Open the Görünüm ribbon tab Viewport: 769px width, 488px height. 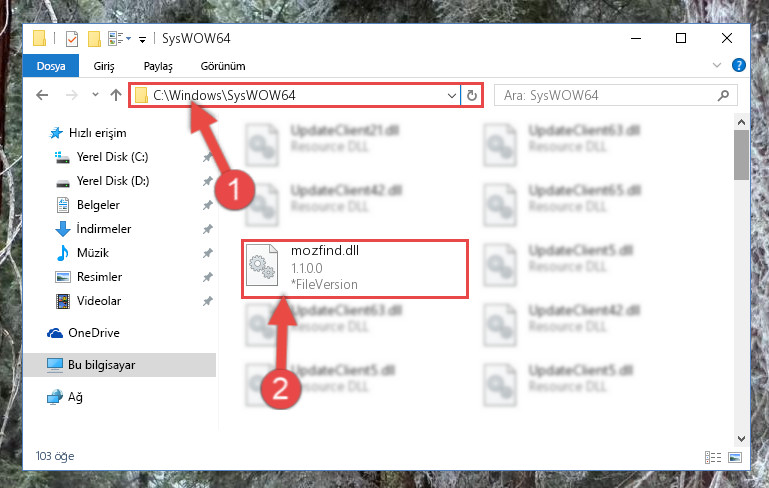click(223, 66)
